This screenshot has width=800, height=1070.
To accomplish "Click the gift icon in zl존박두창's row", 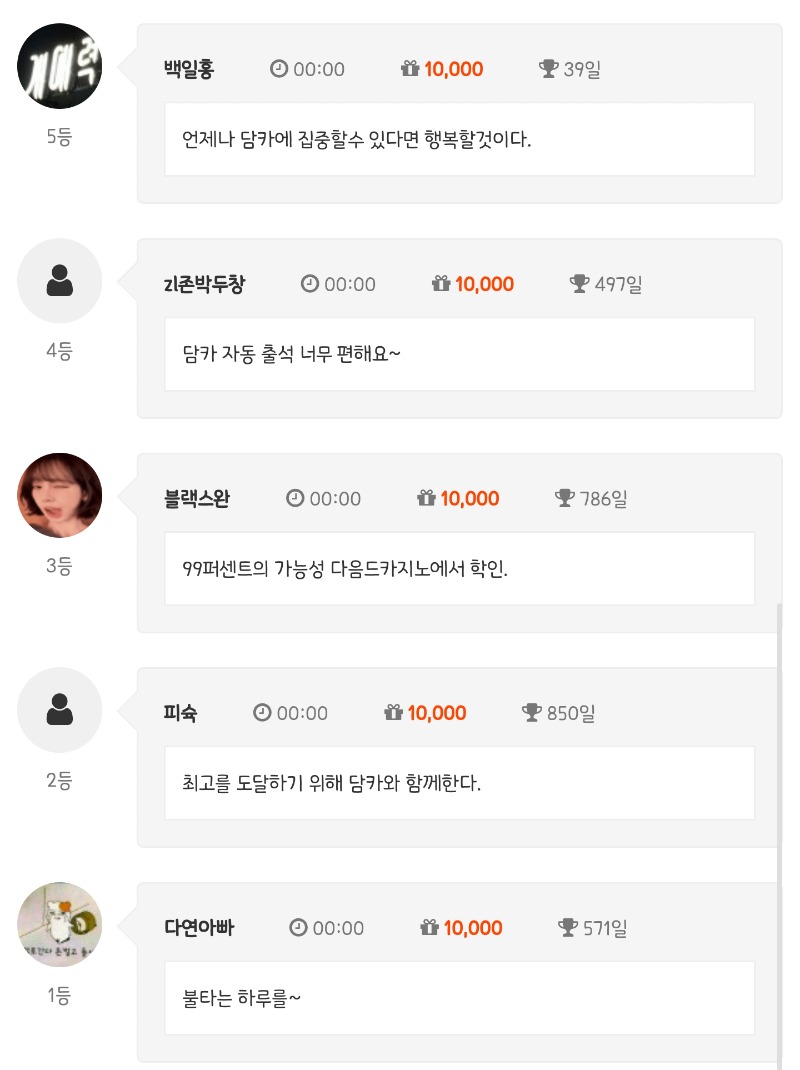I will click(441, 284).
